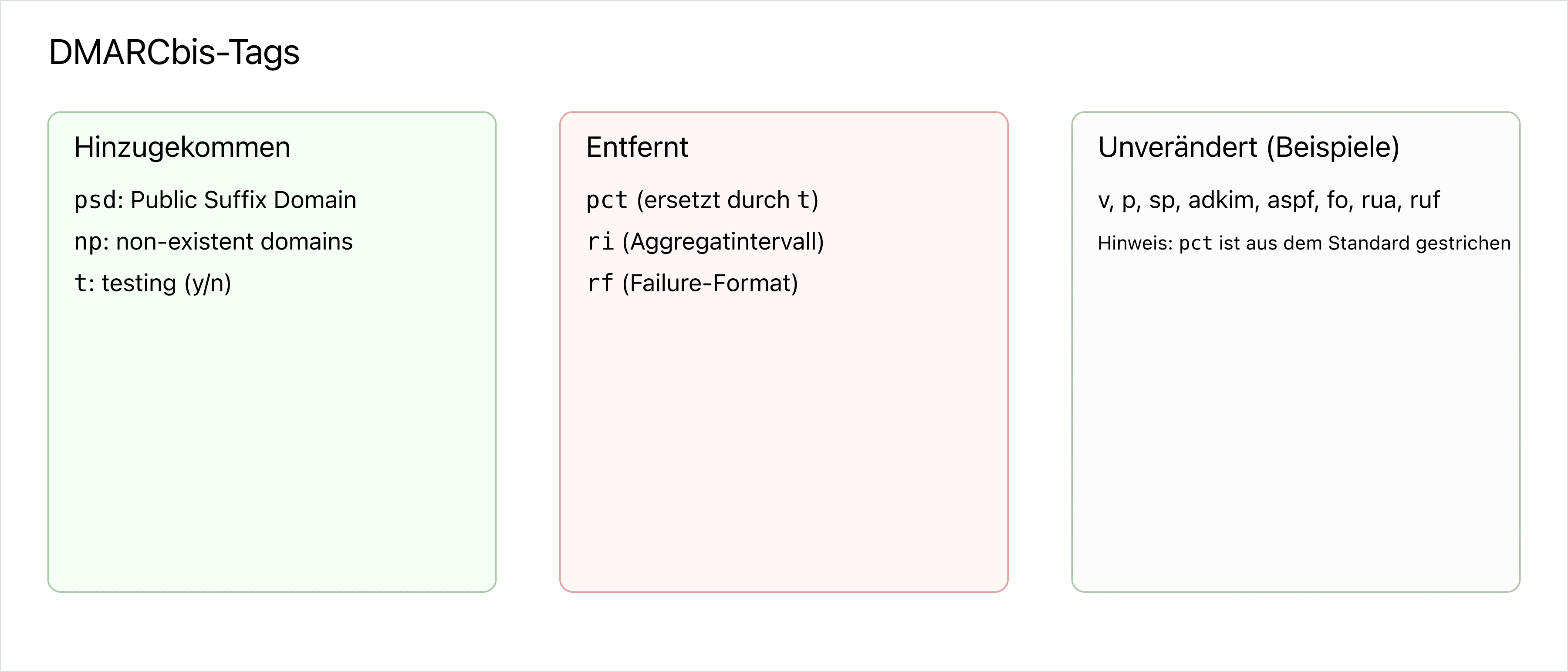Select the 'testing (y/n)' entry text

click(x=166, y=284)
